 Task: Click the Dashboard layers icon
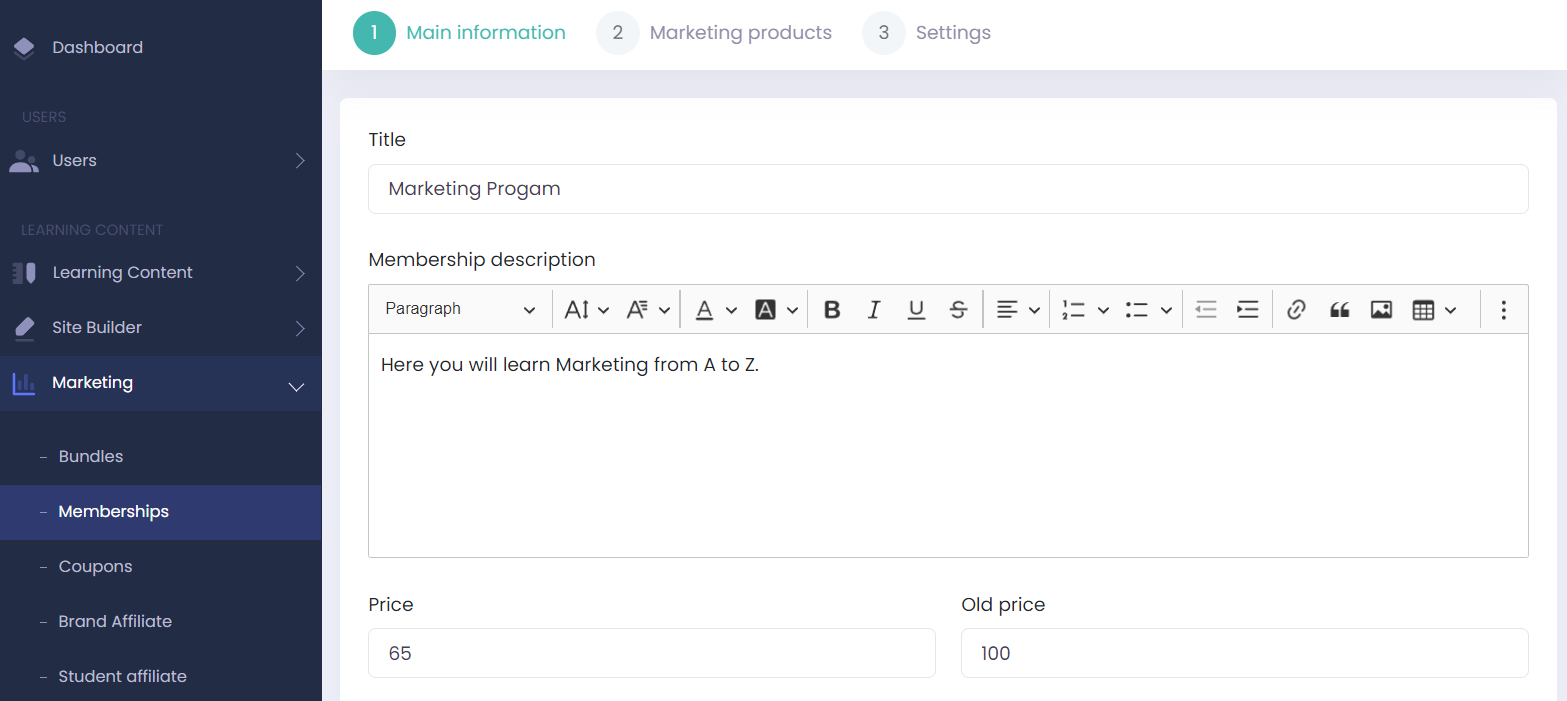tap(24, 48)
